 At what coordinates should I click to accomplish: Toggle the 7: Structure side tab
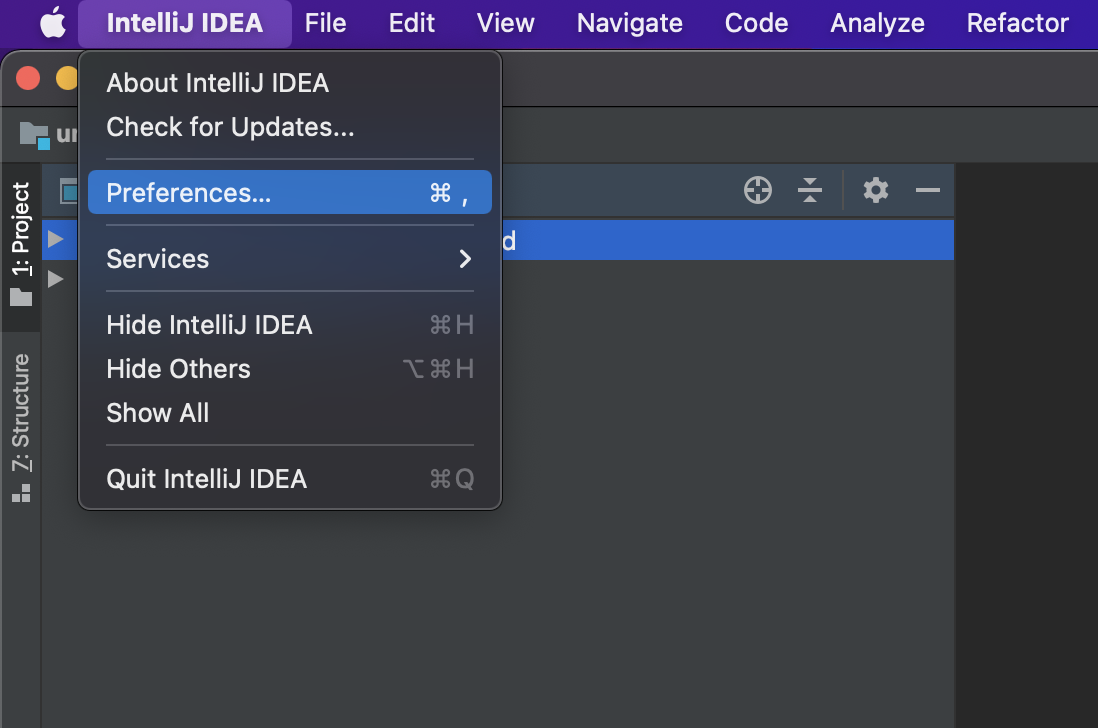[21, 428]
